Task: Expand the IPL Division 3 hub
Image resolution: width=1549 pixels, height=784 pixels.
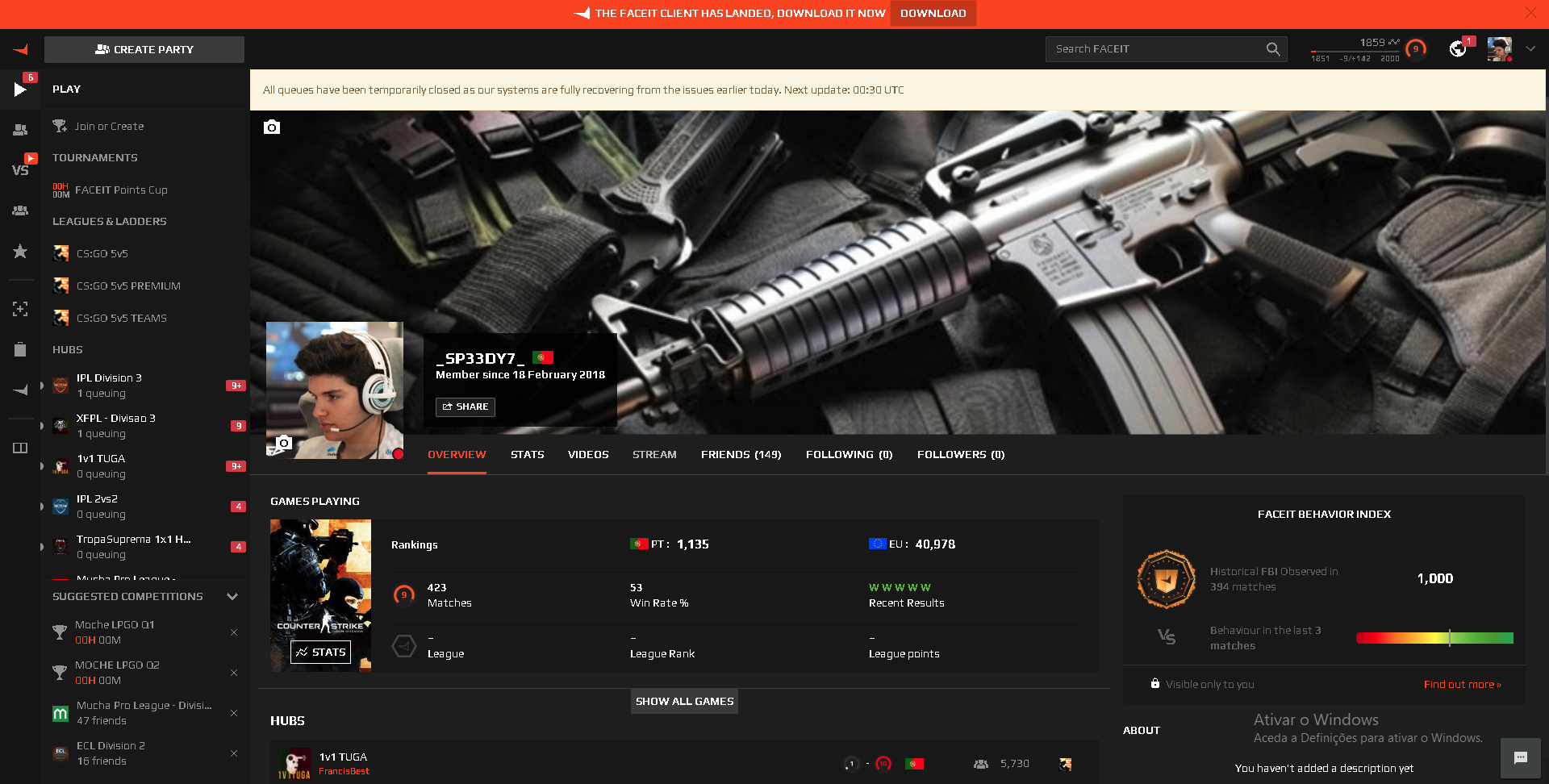Action: [x=42, y=386]
